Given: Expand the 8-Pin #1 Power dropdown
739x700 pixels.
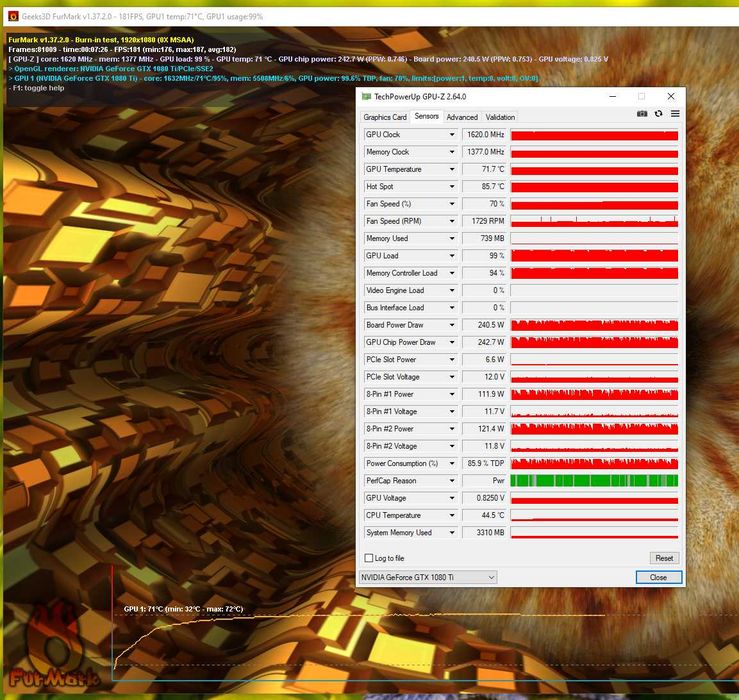Looking at the screenshot, I should click(x=452, y=394).
